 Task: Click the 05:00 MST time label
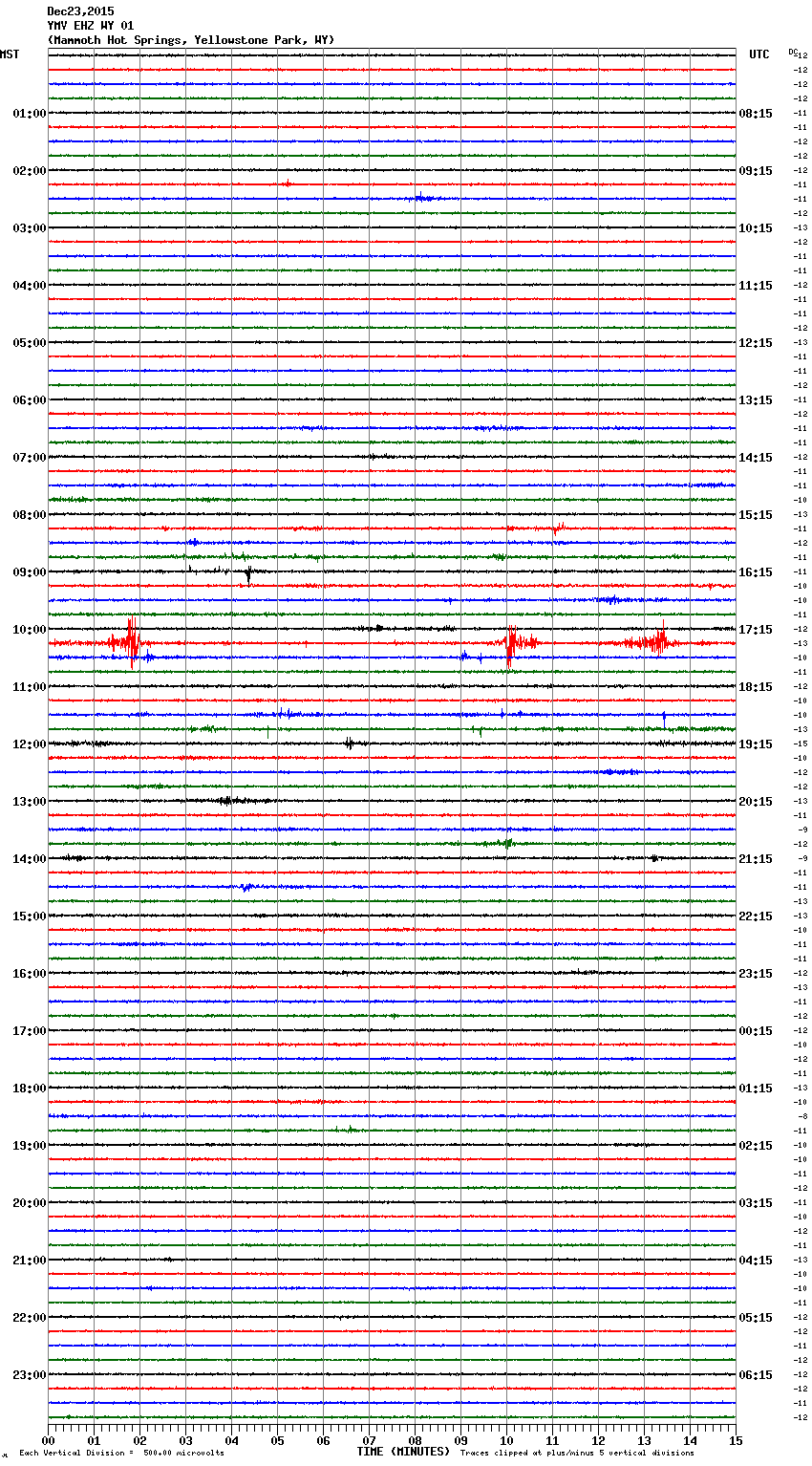tap(30, 343)
